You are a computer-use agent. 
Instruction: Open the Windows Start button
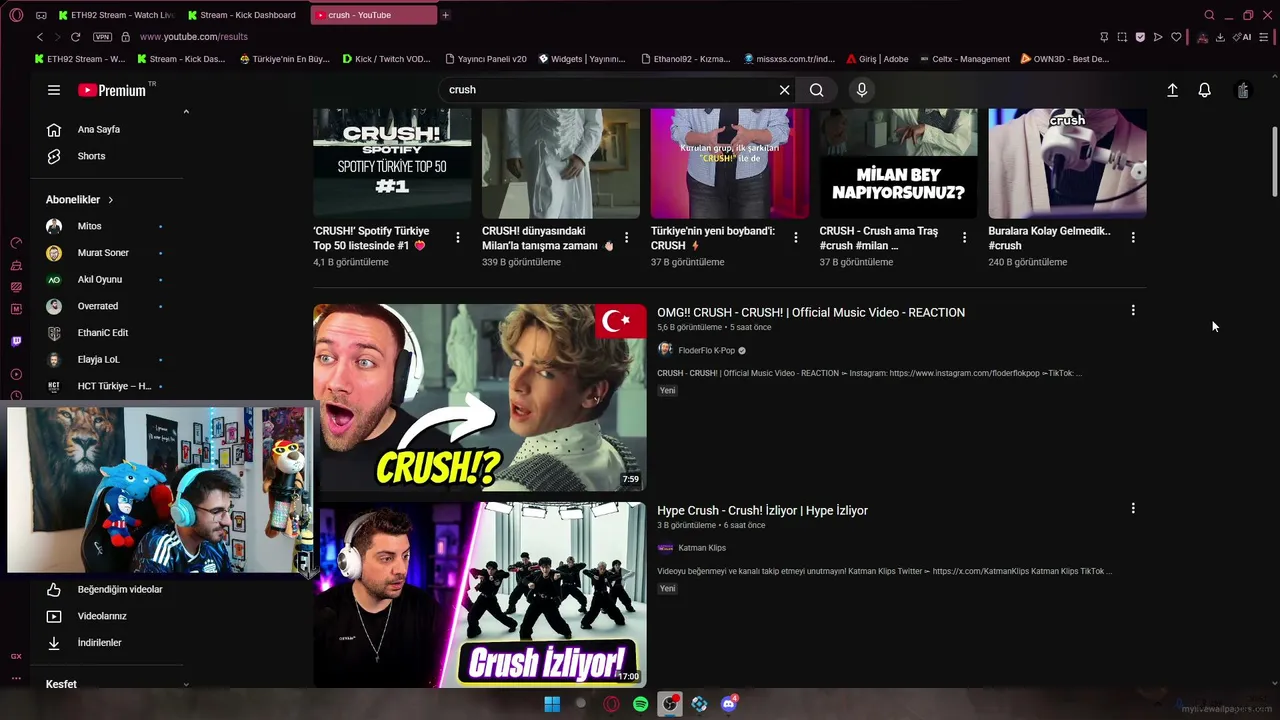tap(552, 704)
